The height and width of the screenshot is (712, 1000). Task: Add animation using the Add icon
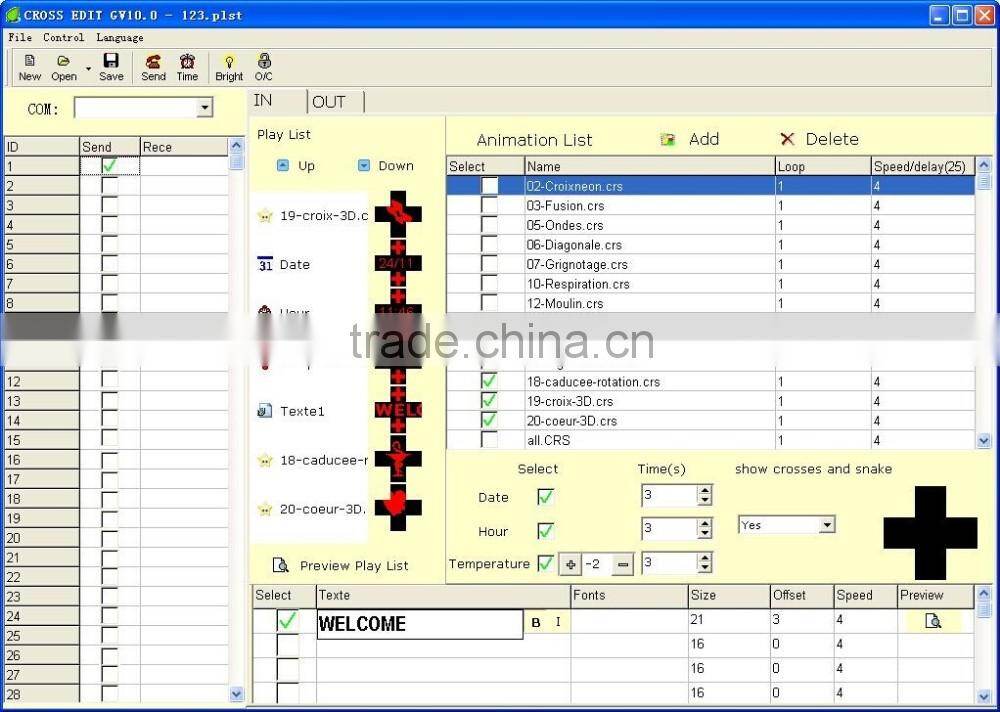(667, 139)
